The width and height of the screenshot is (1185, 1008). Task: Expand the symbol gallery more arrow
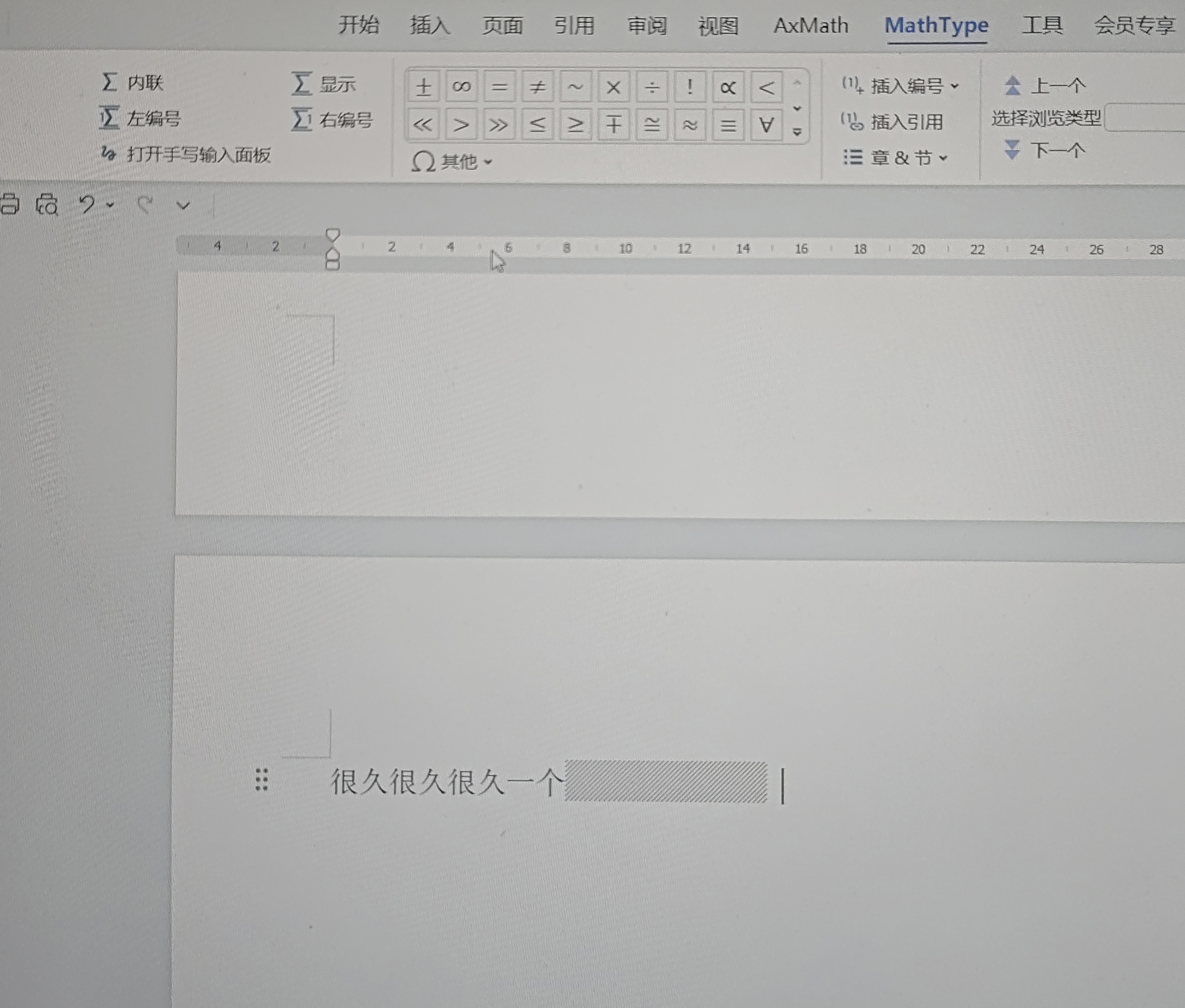[x=797, y=132]
